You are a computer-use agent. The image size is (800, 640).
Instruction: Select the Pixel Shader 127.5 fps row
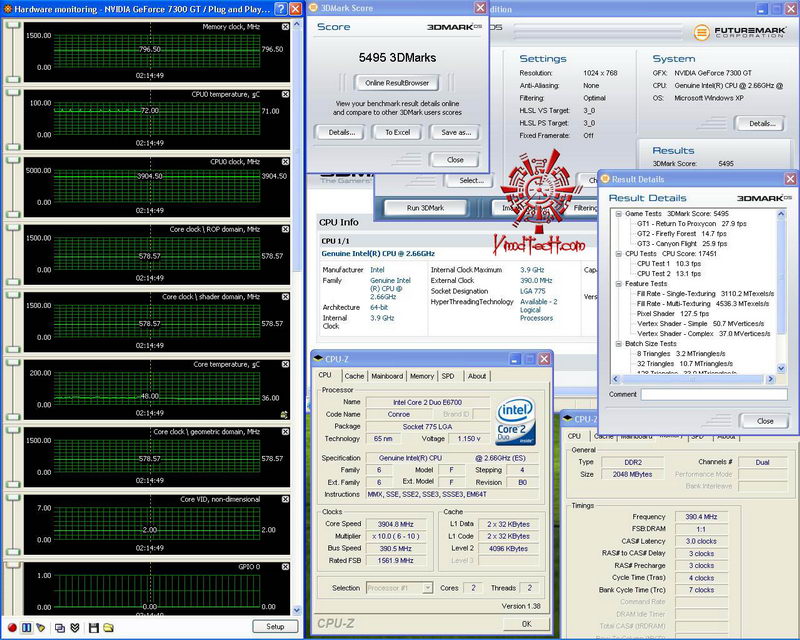(672, 314)
